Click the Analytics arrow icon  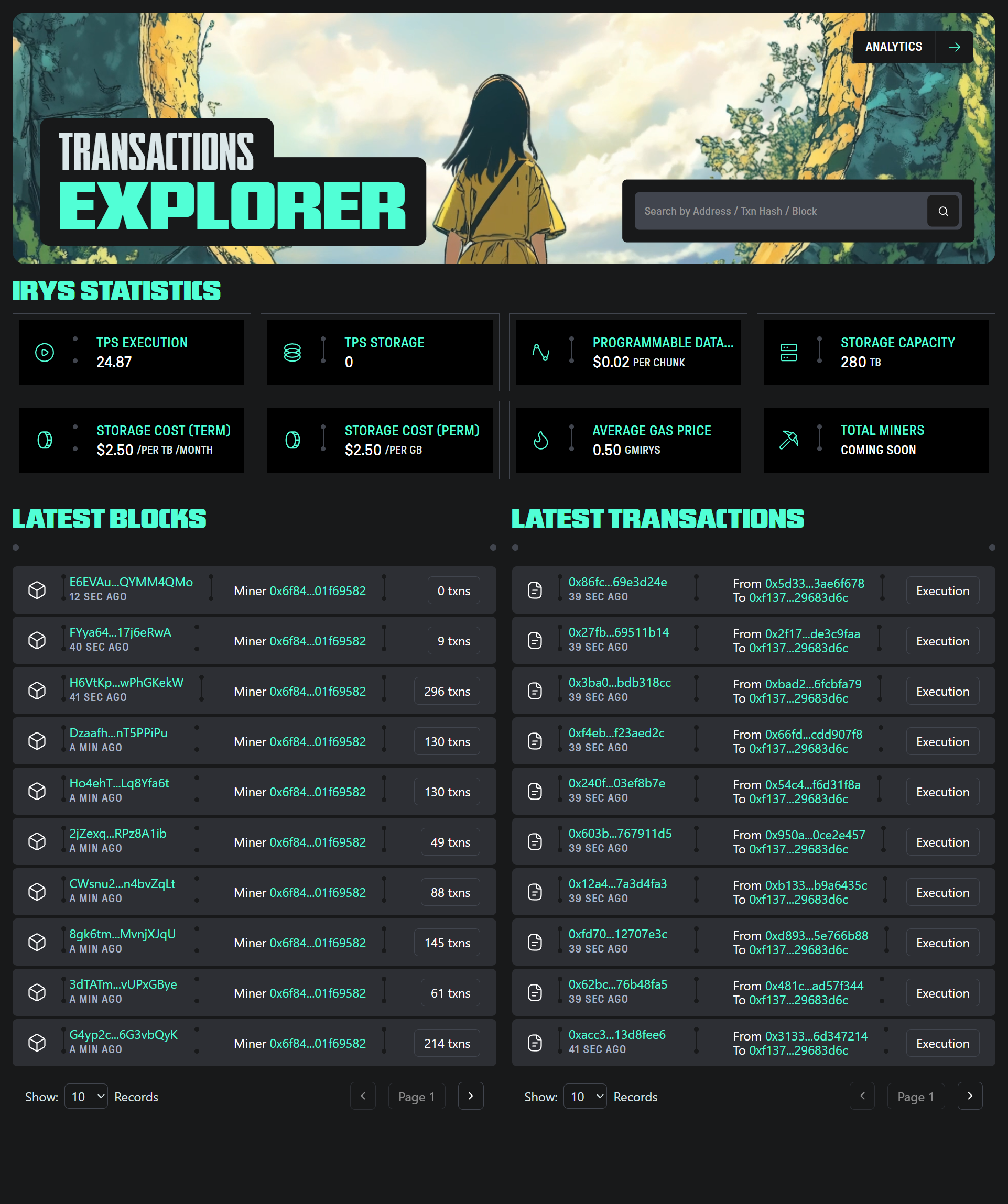954,47
